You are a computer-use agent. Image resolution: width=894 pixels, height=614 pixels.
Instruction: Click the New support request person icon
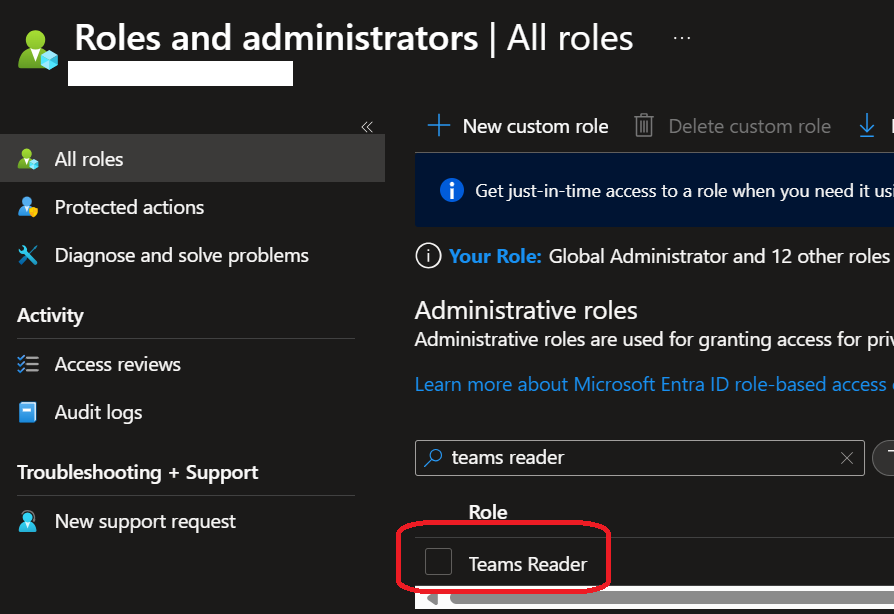point(28,521)
